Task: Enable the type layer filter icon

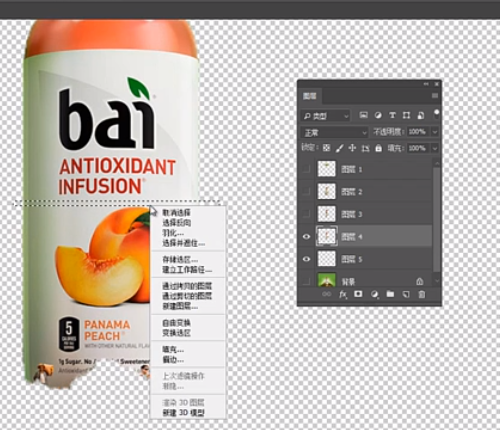Action: [x=392, y=115]
